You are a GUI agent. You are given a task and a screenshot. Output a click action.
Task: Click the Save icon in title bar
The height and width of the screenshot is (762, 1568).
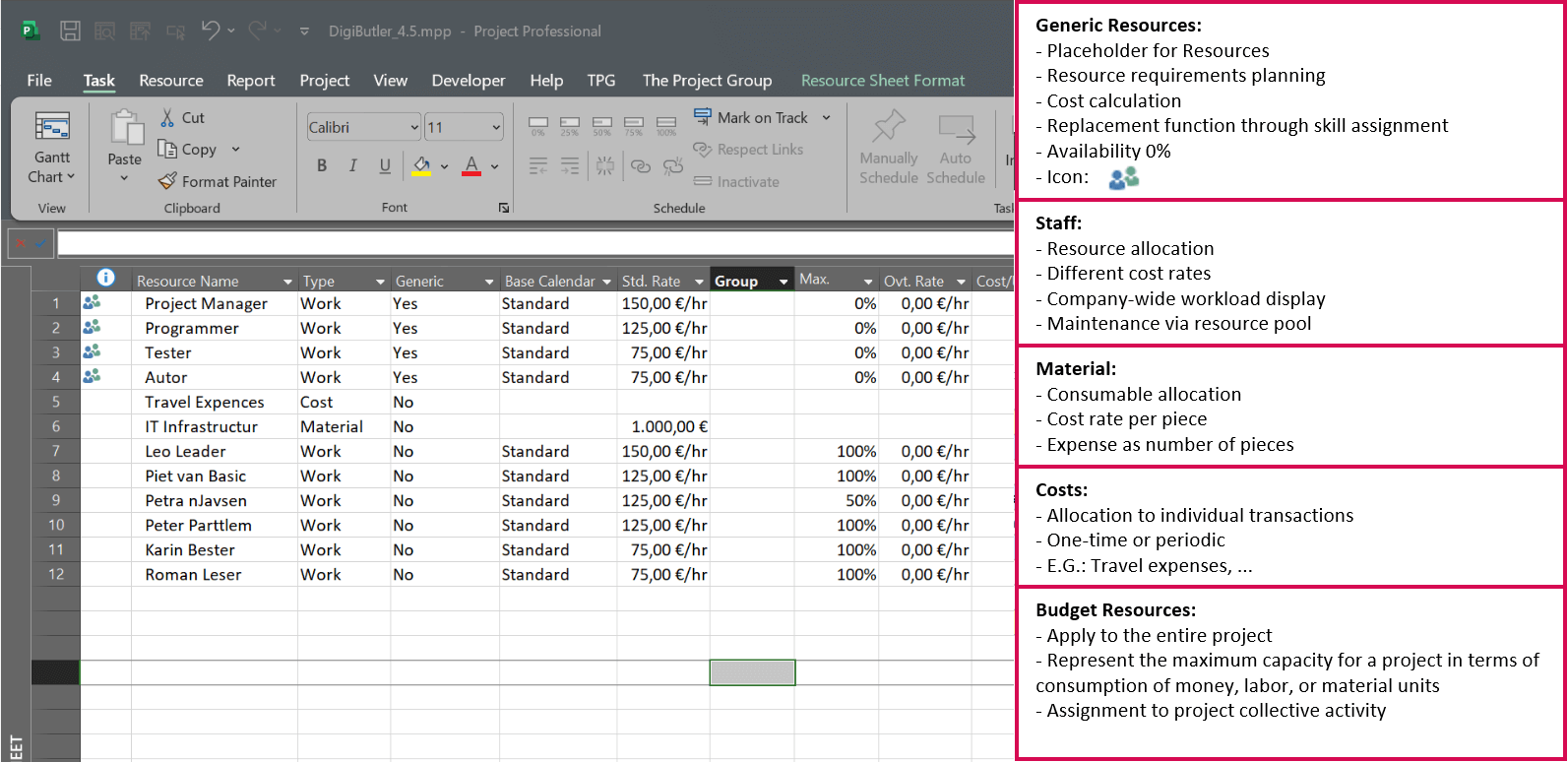point(70,32)
